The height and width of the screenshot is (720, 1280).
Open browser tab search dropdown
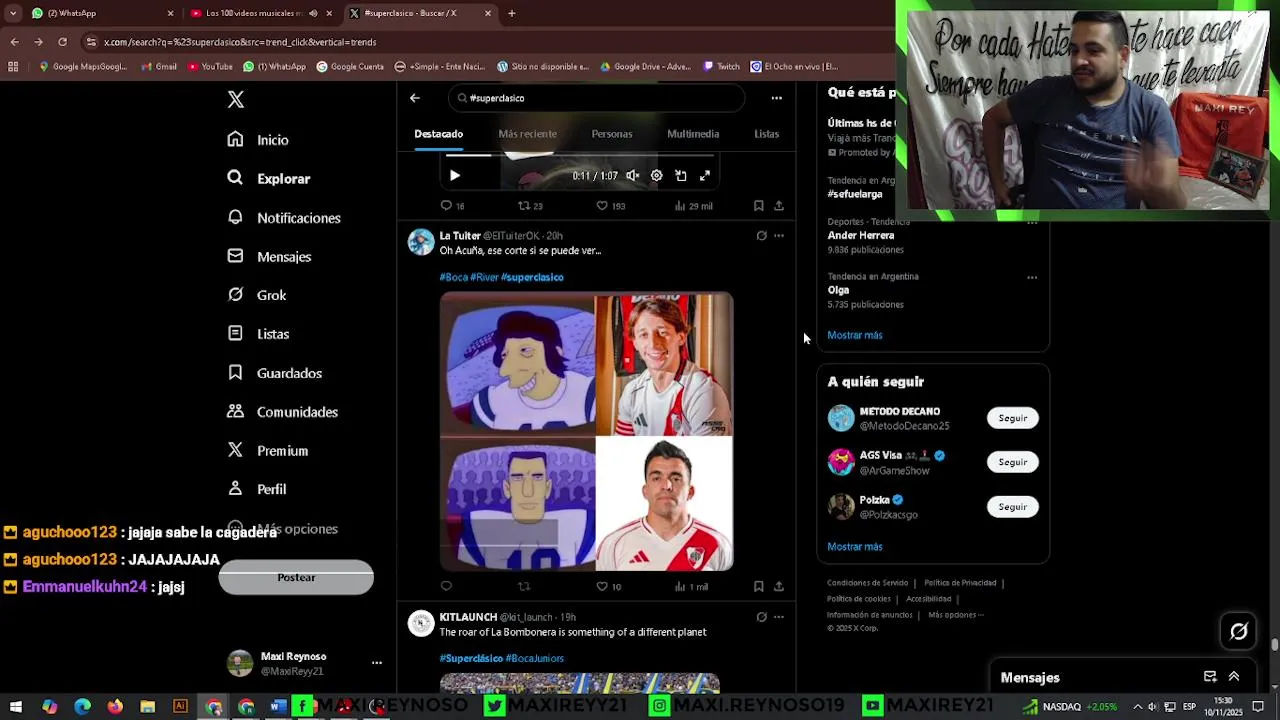(13, 13)
